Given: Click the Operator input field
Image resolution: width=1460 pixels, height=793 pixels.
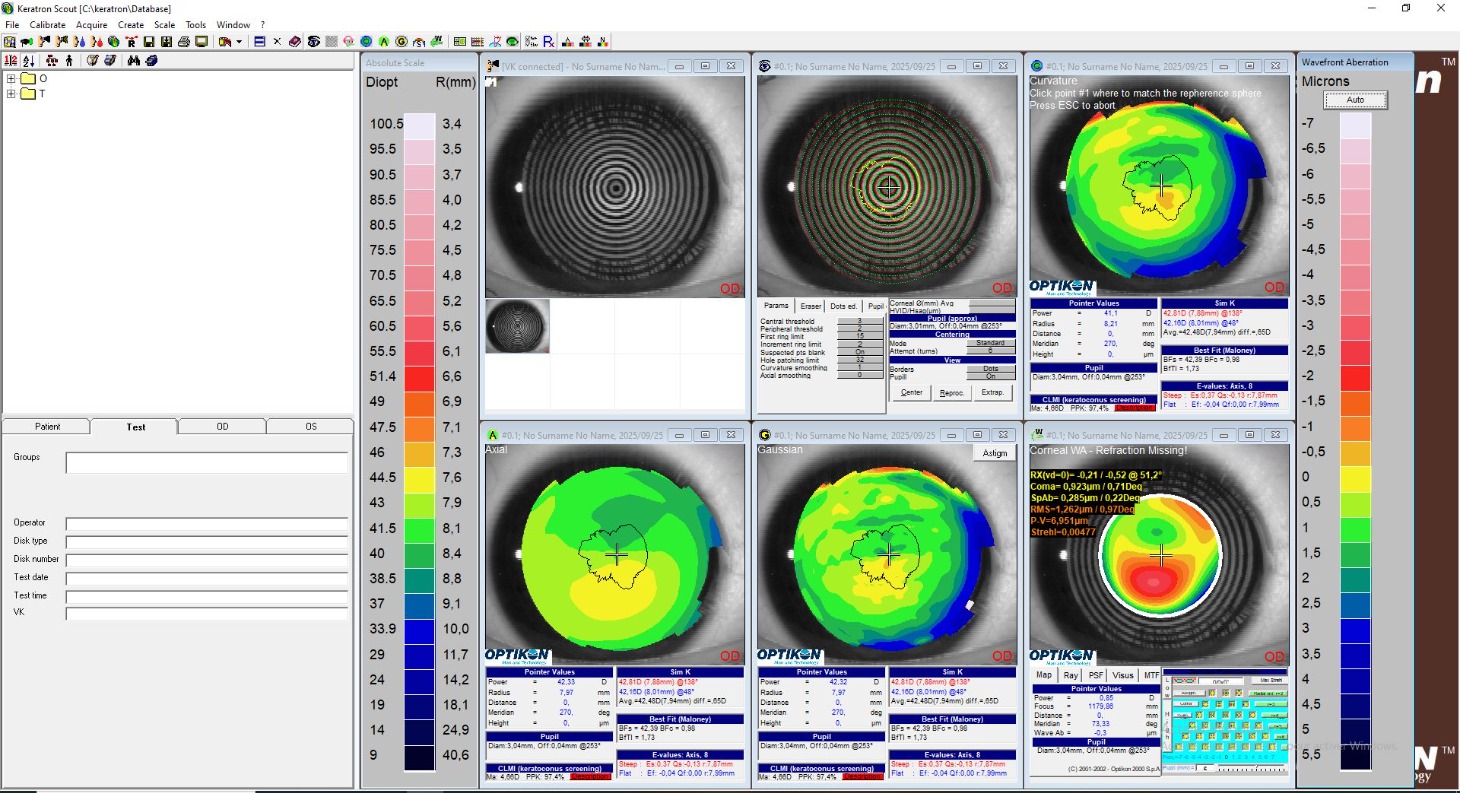Looking at the screenshot, I should (x=207, y=523).
